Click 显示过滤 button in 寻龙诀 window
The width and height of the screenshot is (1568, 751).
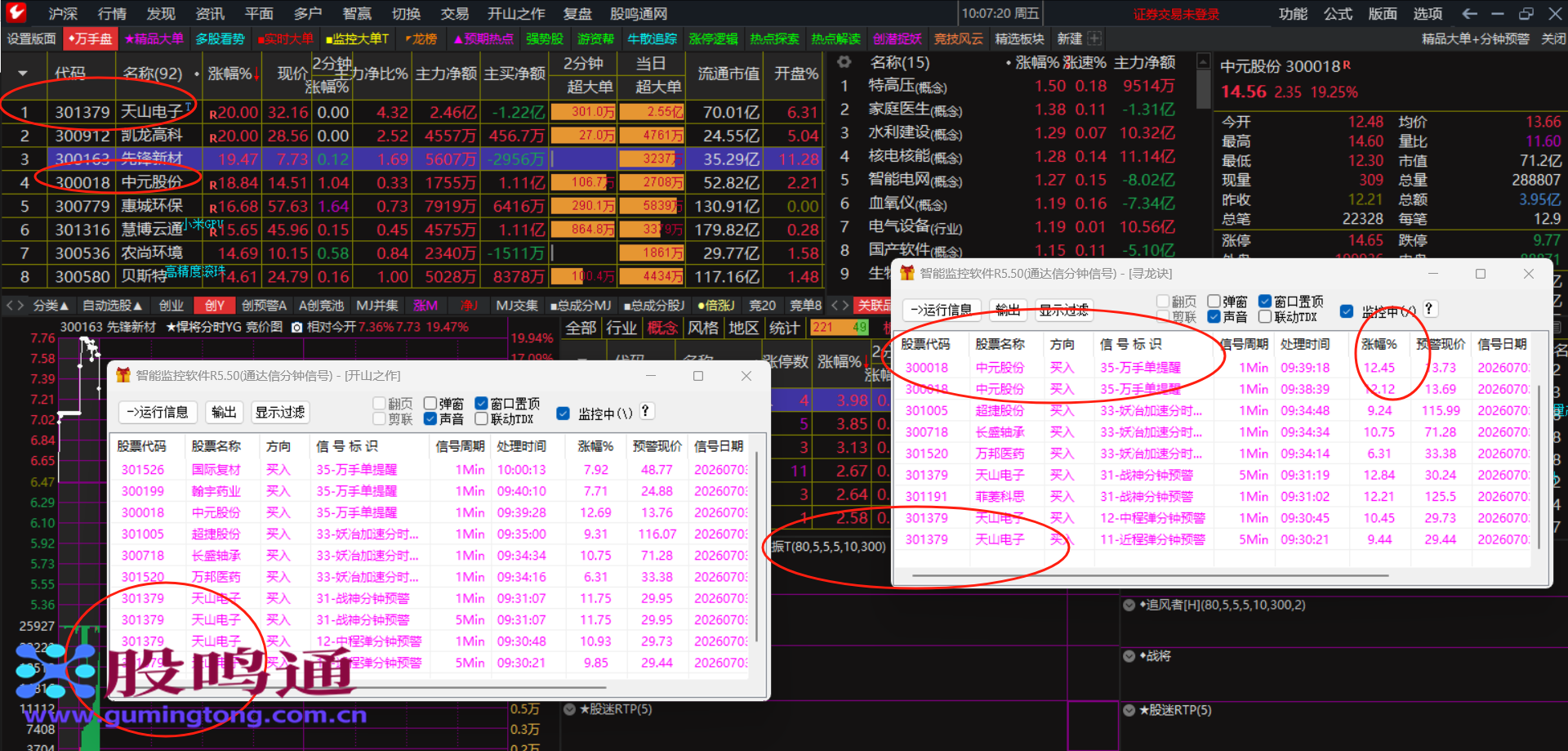click(1064, 310)
